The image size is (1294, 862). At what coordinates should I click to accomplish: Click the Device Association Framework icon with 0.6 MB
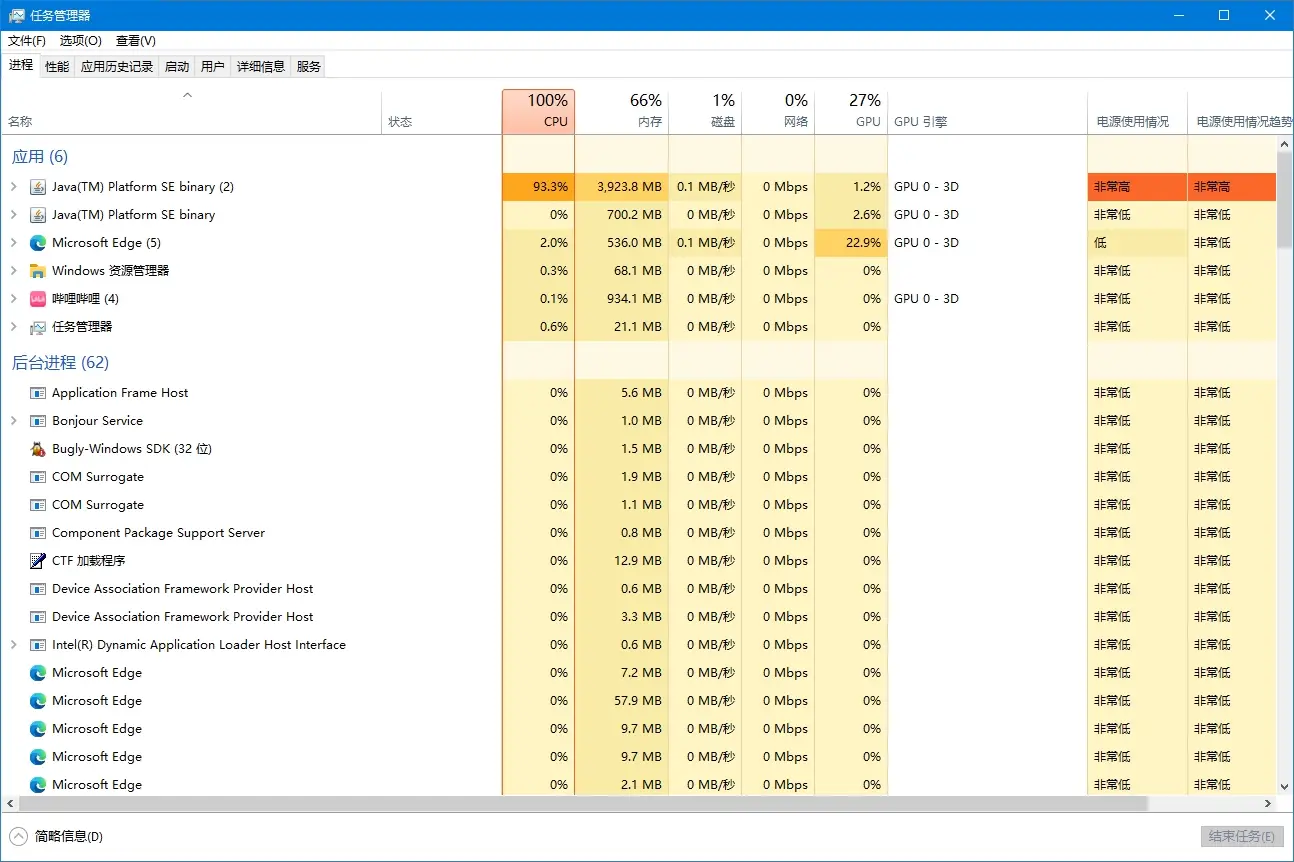pyautogui.click(x=38, y=589)
